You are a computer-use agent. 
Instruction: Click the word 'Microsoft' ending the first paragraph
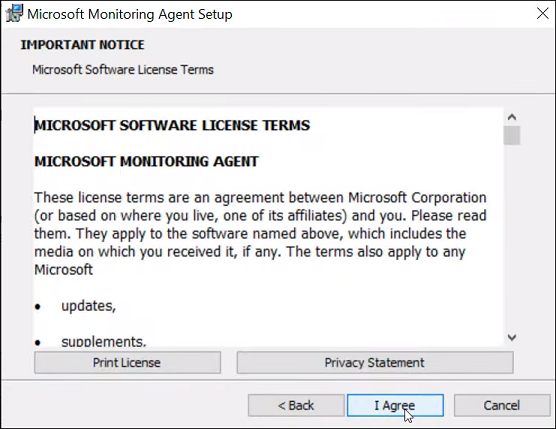[63, 269]
